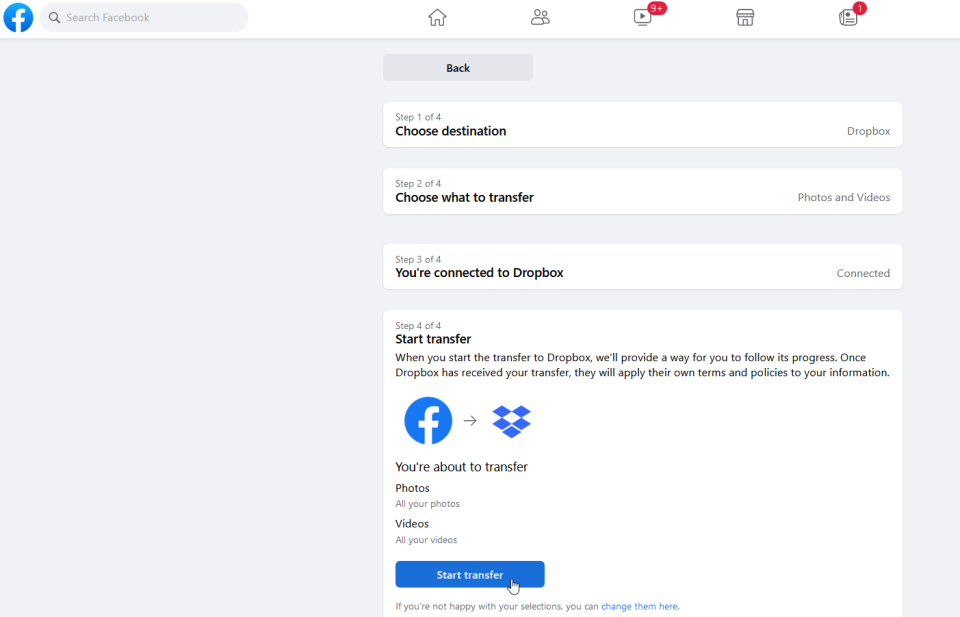Click the large Facebook logo in Step 4
The height and width of the screenshot is (617, 960).
(x=428, y=421)
